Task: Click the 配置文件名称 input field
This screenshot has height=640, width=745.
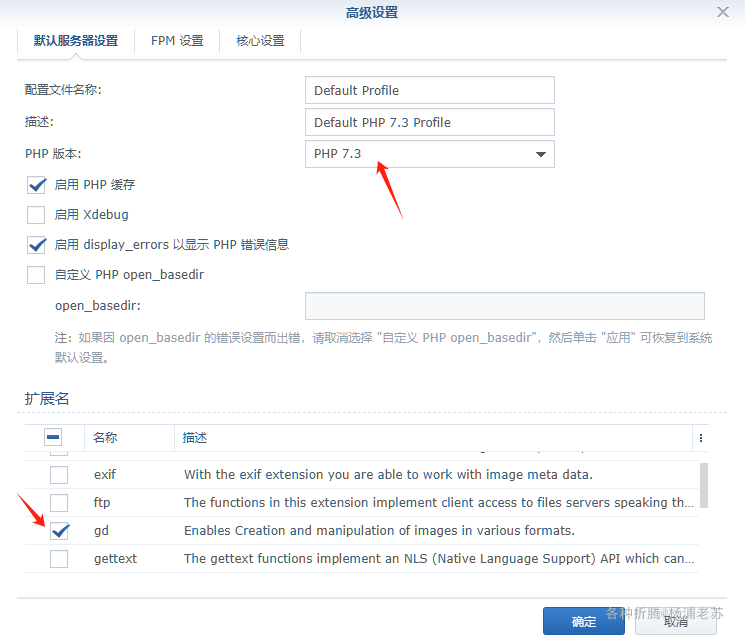Action: [x=430, y=90]
